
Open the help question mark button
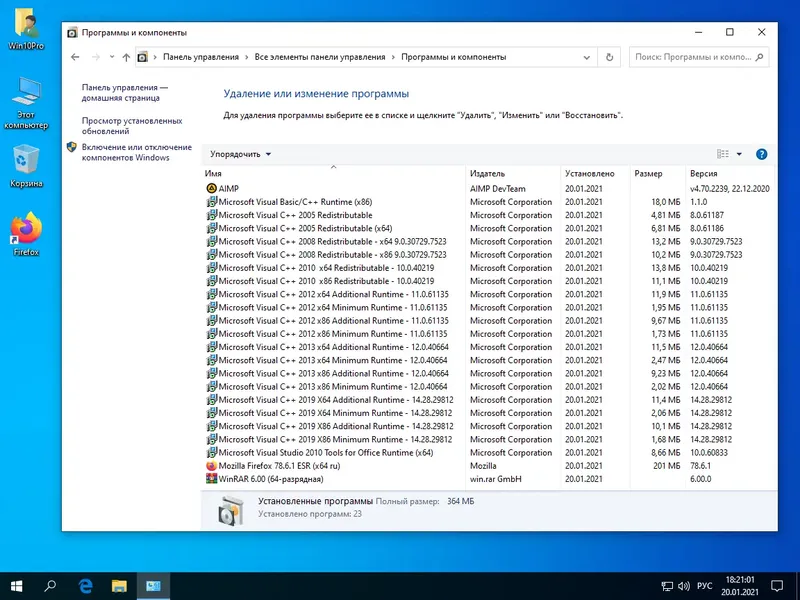(761, 154)
